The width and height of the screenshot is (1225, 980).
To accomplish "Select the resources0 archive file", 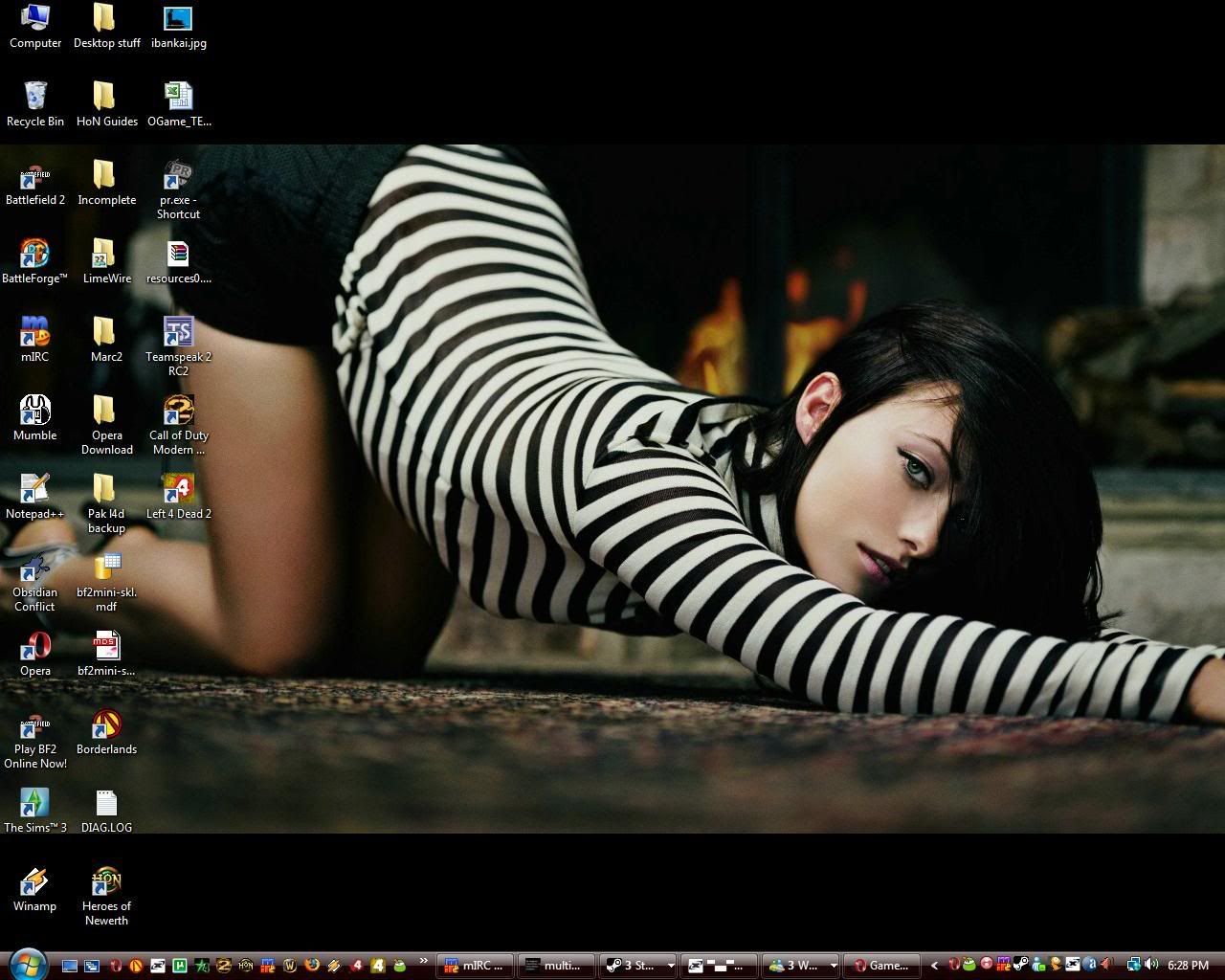I will (178, 261).
